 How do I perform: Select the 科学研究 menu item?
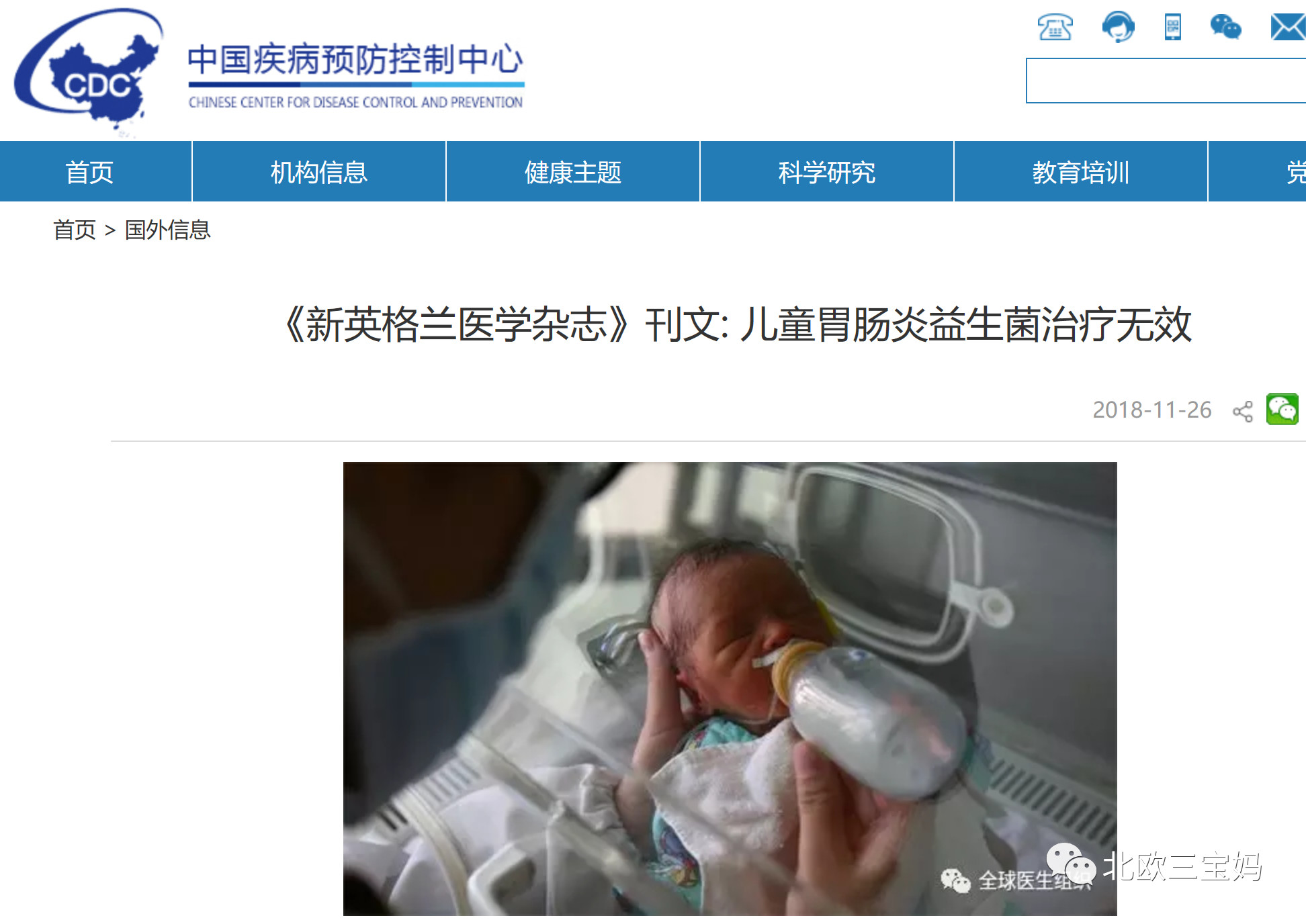(x=827, y=172)
